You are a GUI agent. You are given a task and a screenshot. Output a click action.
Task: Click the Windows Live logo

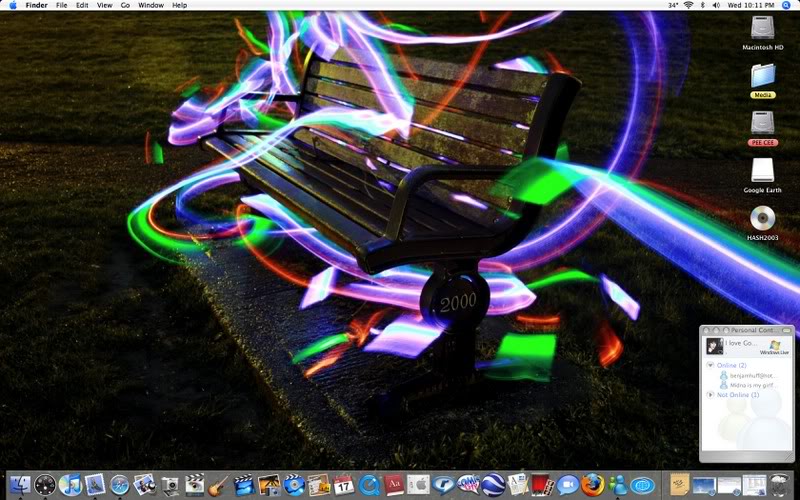774,348
